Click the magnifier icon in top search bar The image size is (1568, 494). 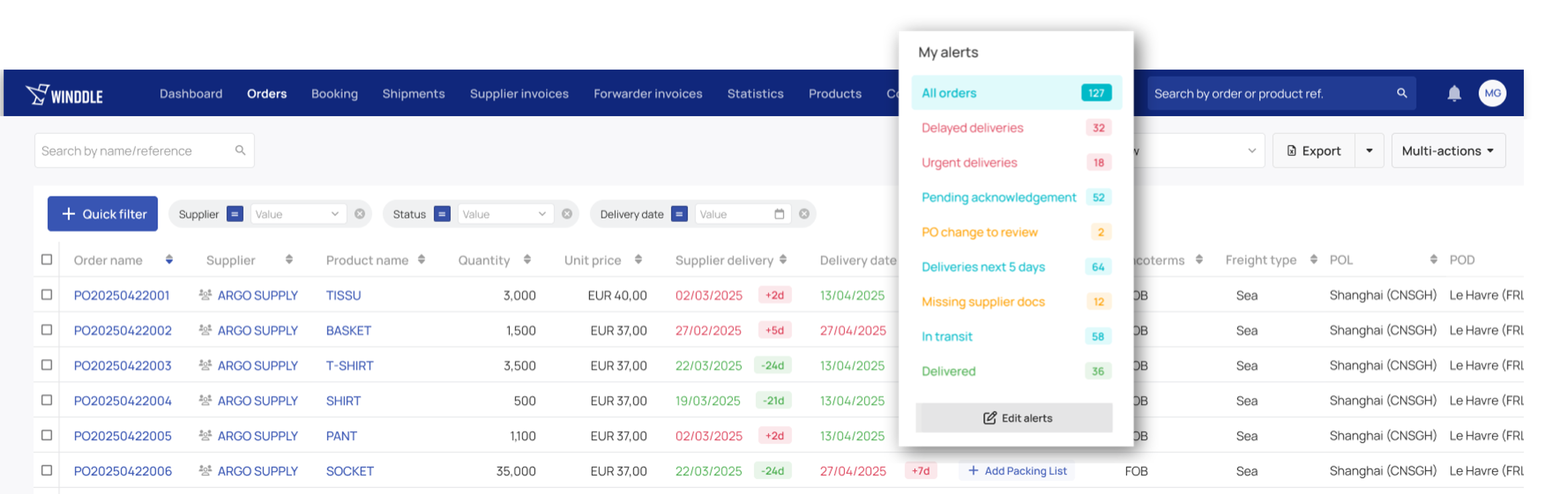pyautogui.click(x=1401, y=93)
